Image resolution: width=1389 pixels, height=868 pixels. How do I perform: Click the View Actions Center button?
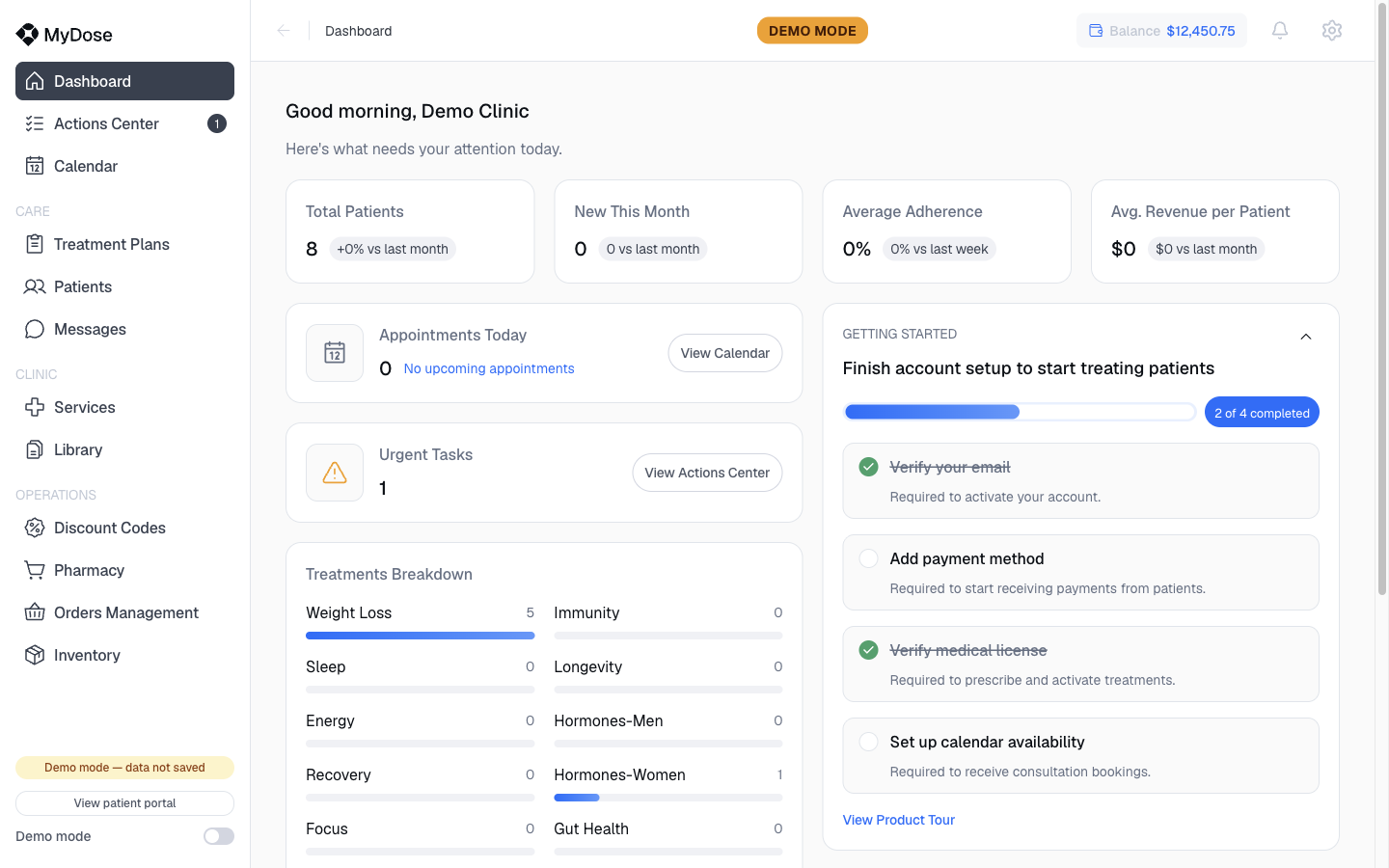point(707,473)
